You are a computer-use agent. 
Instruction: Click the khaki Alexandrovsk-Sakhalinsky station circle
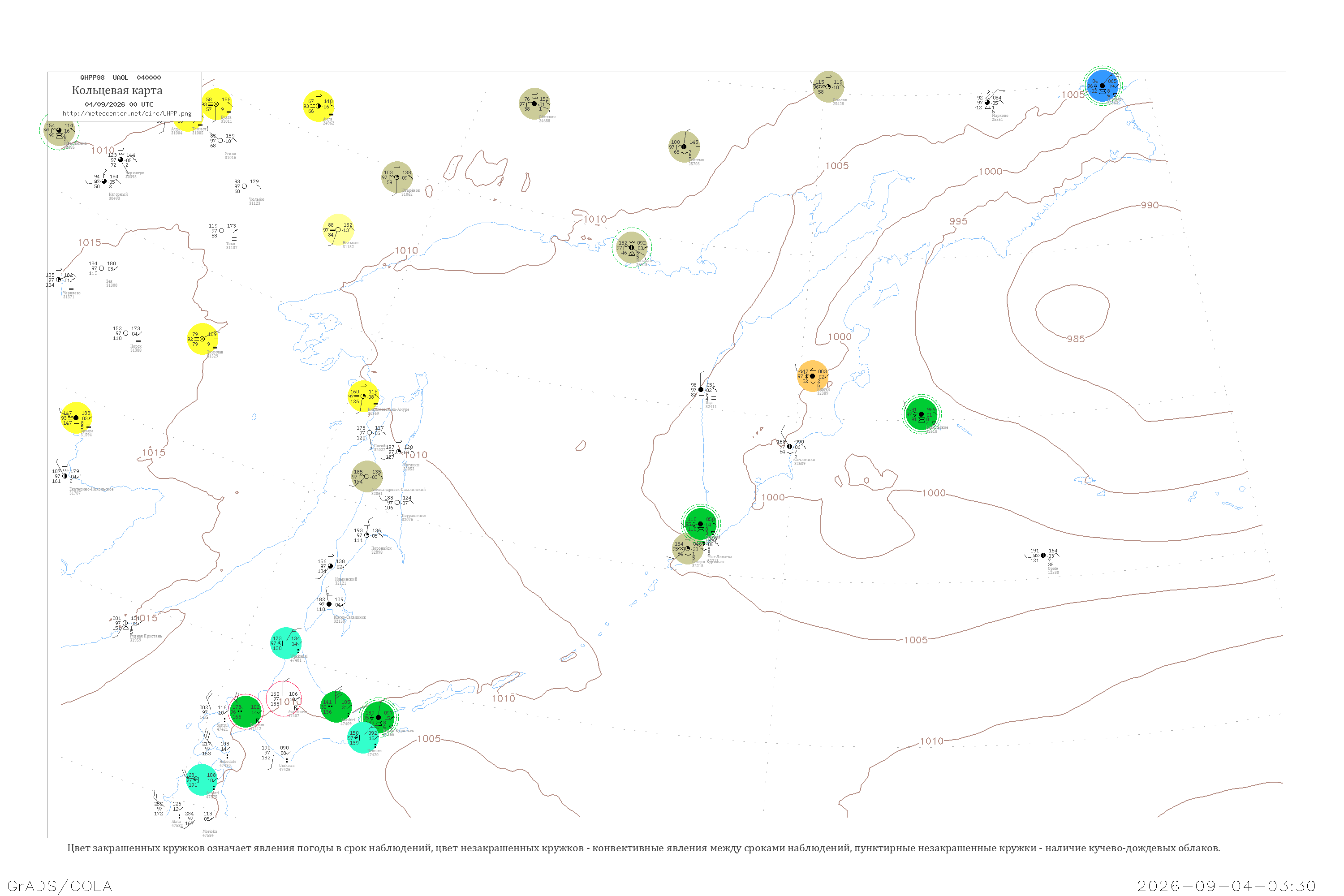coord(367,477)
